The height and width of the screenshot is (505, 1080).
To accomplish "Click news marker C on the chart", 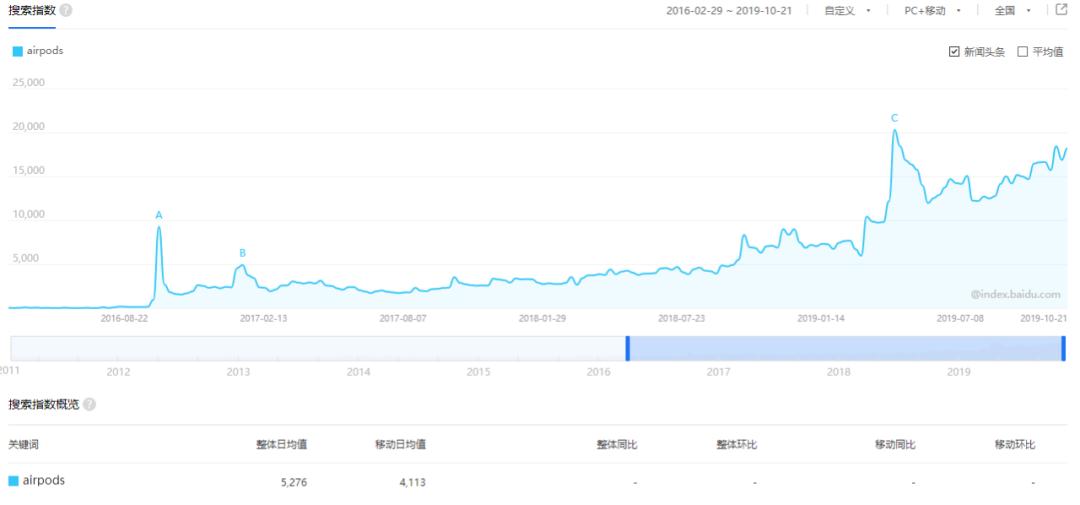I will [x=895, y=118].
